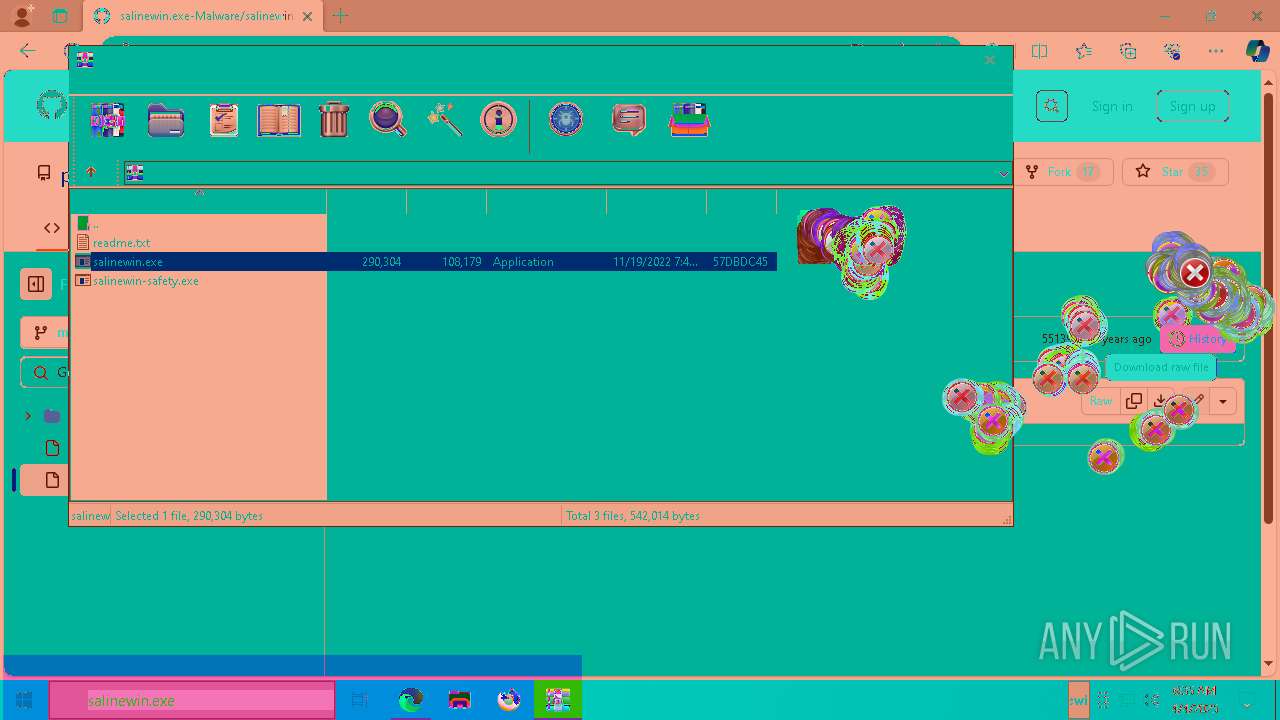Collapse the GitHub file tree side panel
Screen dimensions: 1280x720
(36, 284)
